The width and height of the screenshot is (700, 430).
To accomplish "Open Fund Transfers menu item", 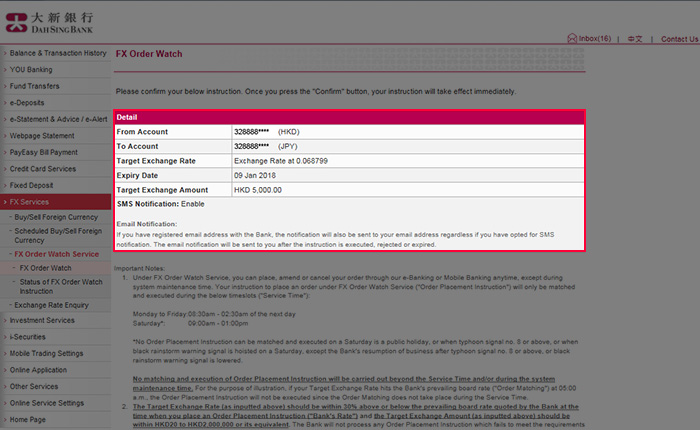I will (x=34, y=86).
